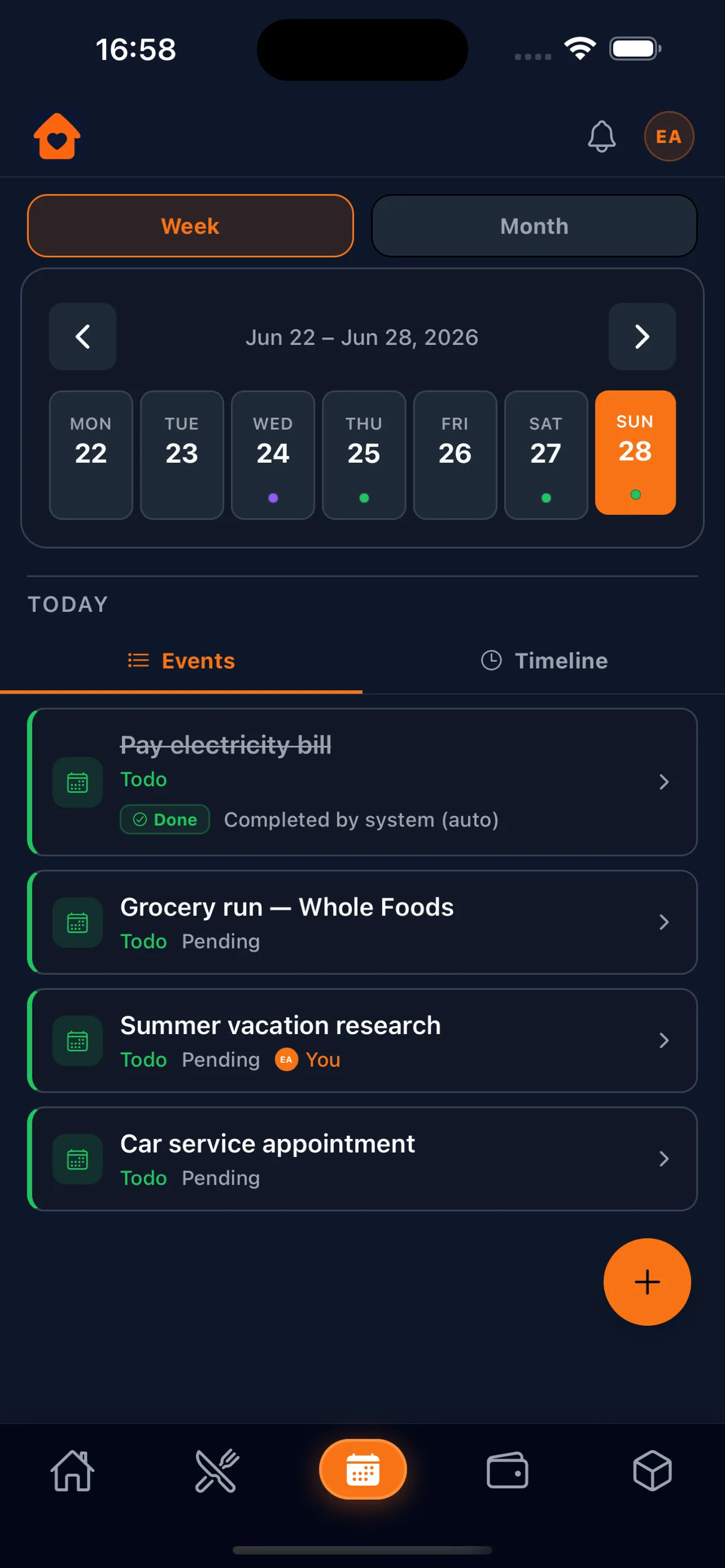Viewport: 725px width, 1568px height.
Task: Open the EA profile avatar
Action: [x=669, y=137]
